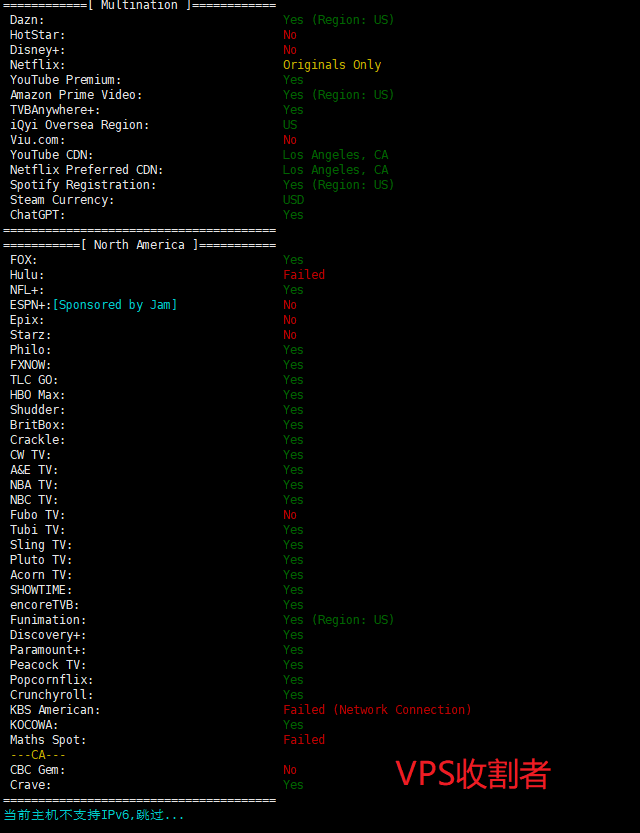This screenshot has height=833, width=640.
Task: Click the "Crave:" label
Action: (31, 785)
